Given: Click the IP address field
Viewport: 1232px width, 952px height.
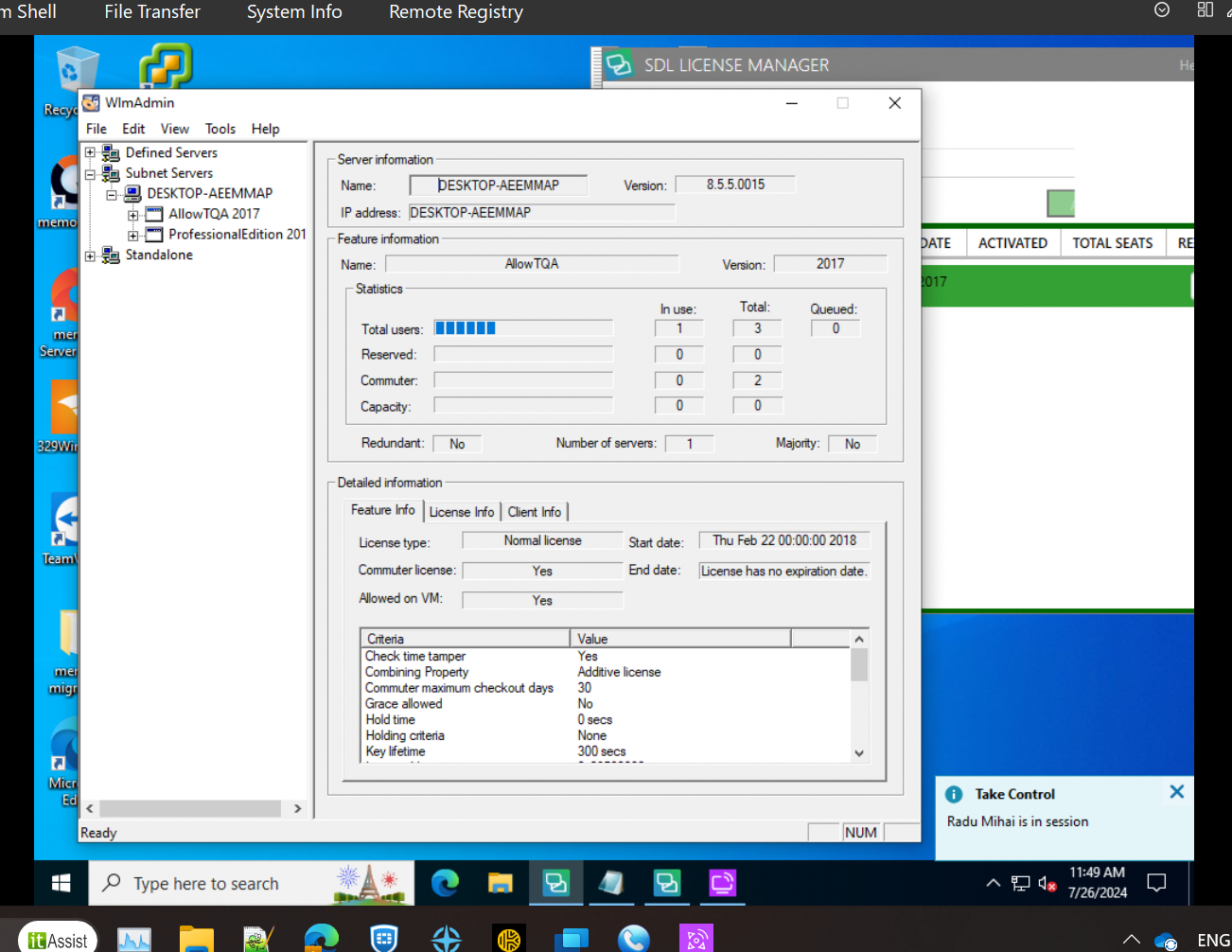Looking at the screenshot, I should click(x=542, y=212).
